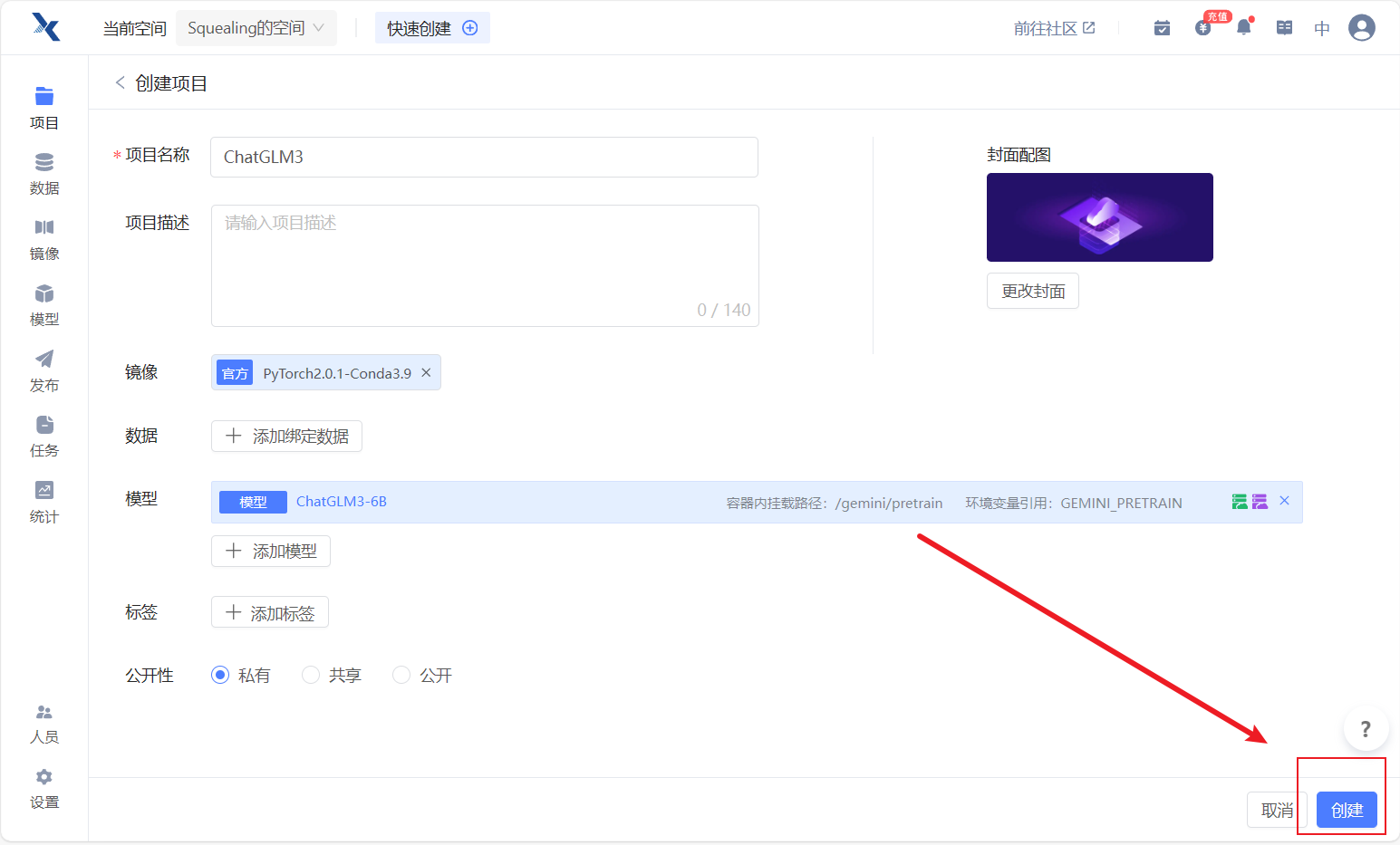The width and height of the screenshot is (1400, 845).
Task: Go back using the arrow beside 创建项目
Action: coord(120,82)
